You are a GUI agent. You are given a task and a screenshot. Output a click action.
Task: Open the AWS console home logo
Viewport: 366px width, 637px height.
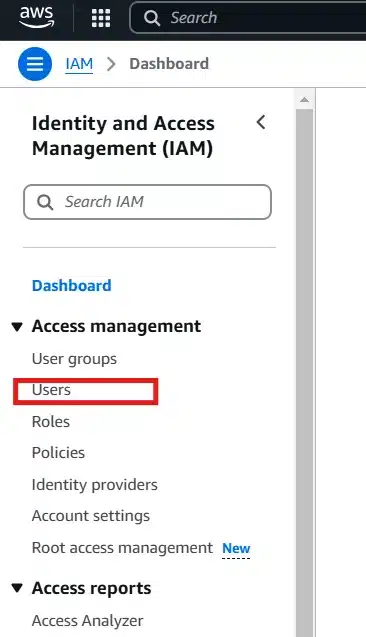[37, 18]
